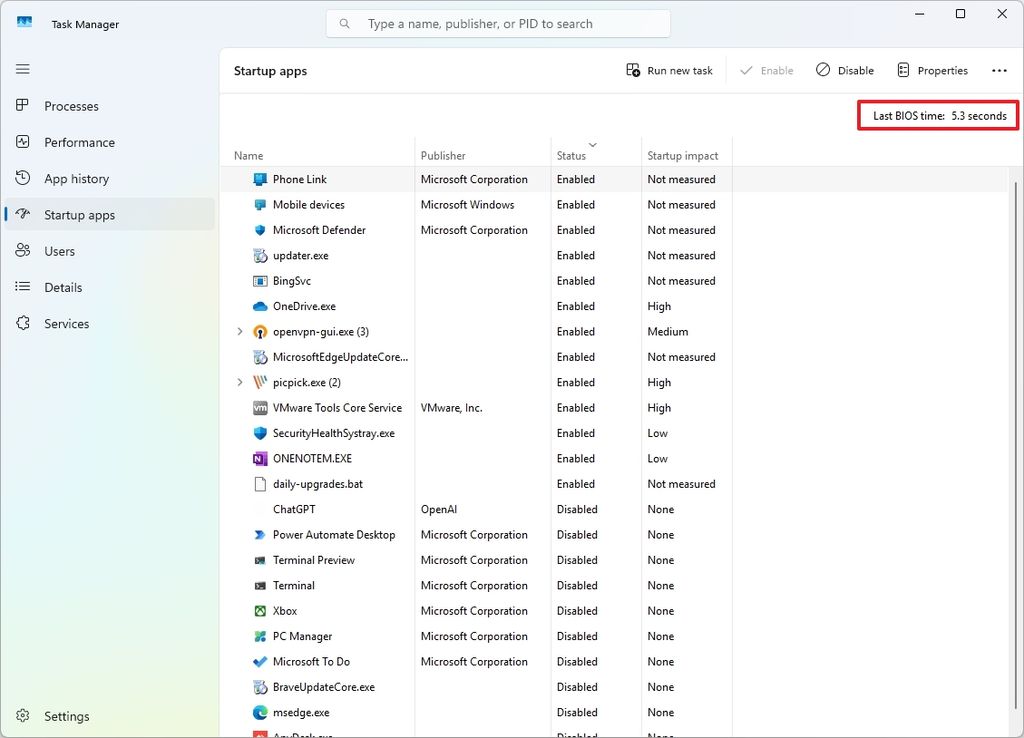Click the Phone Link app icon

pyautogui.click(x=260, y=179)
